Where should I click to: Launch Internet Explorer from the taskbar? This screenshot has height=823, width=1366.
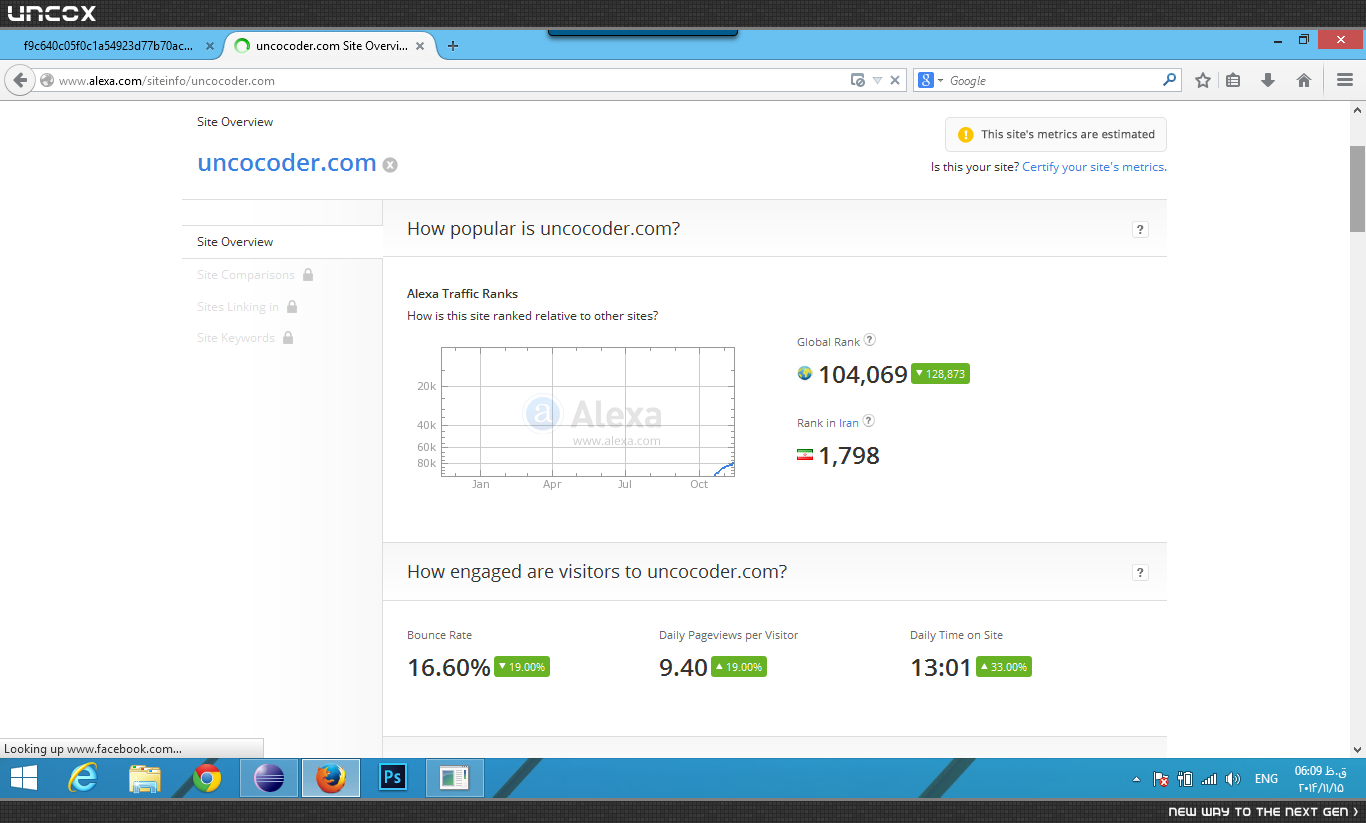click(x=82, y=777)
